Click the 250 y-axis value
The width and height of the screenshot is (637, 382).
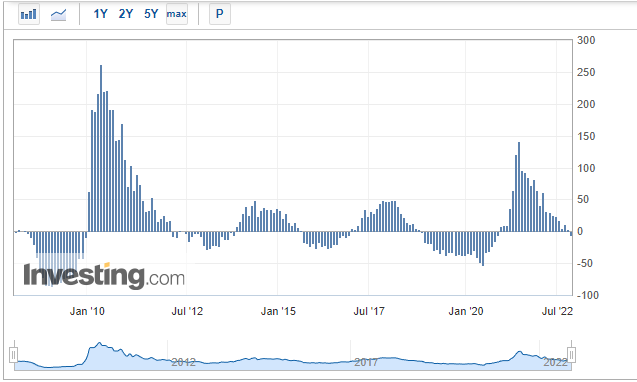pyautogui.click(x=586, y=72)
